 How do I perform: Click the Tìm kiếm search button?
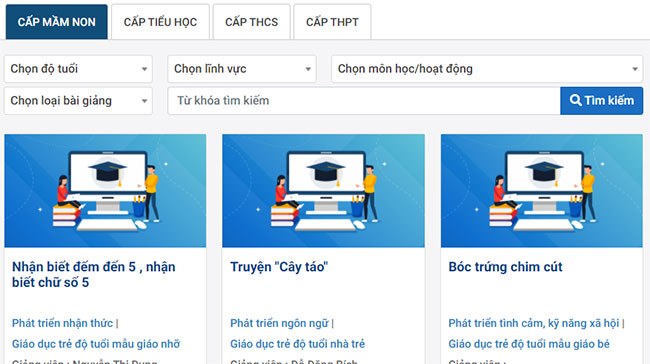601,101
